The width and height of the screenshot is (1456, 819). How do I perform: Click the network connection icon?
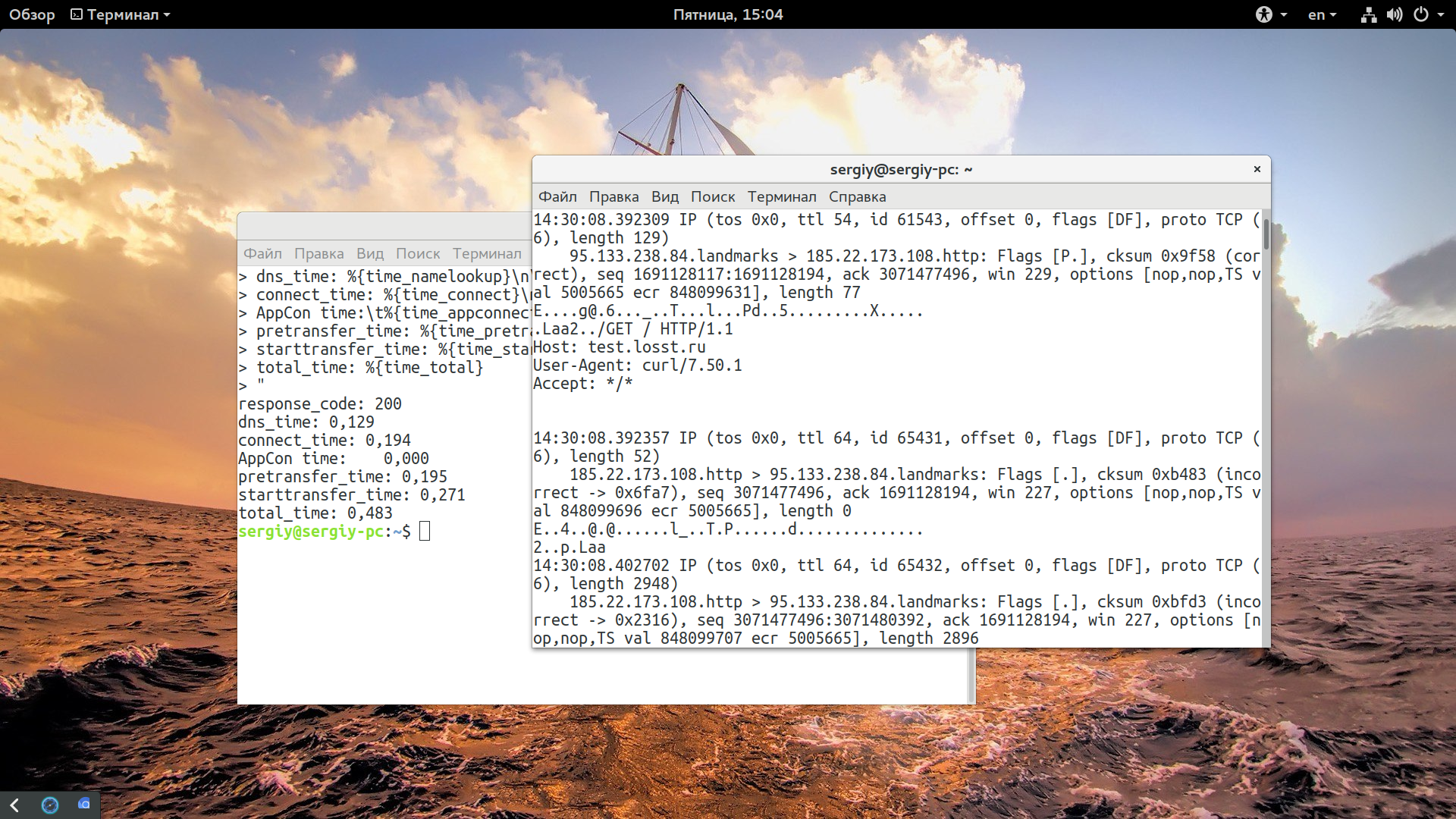1368,14
